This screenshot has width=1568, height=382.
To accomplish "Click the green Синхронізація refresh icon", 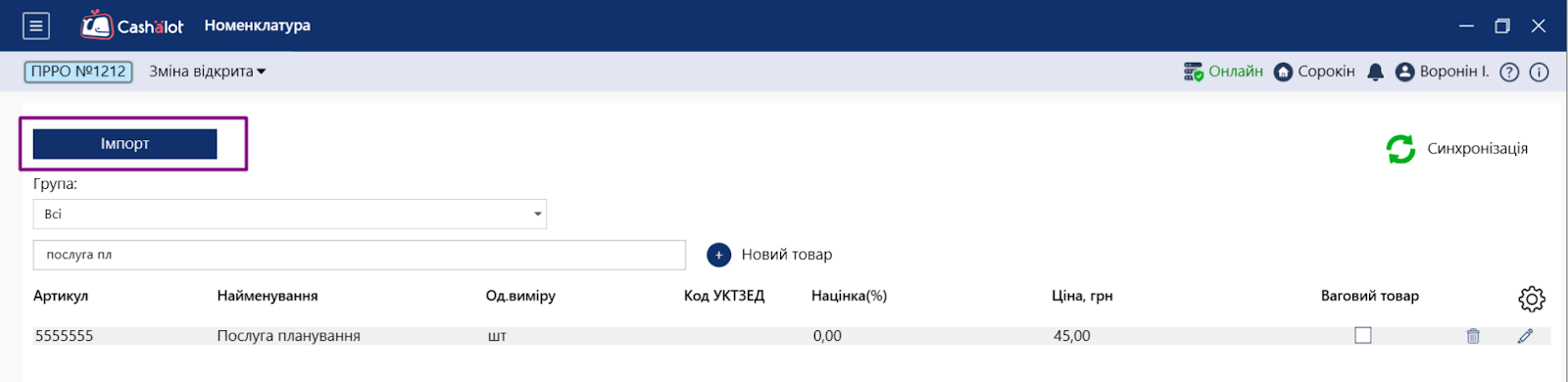I will (1400, 149).
